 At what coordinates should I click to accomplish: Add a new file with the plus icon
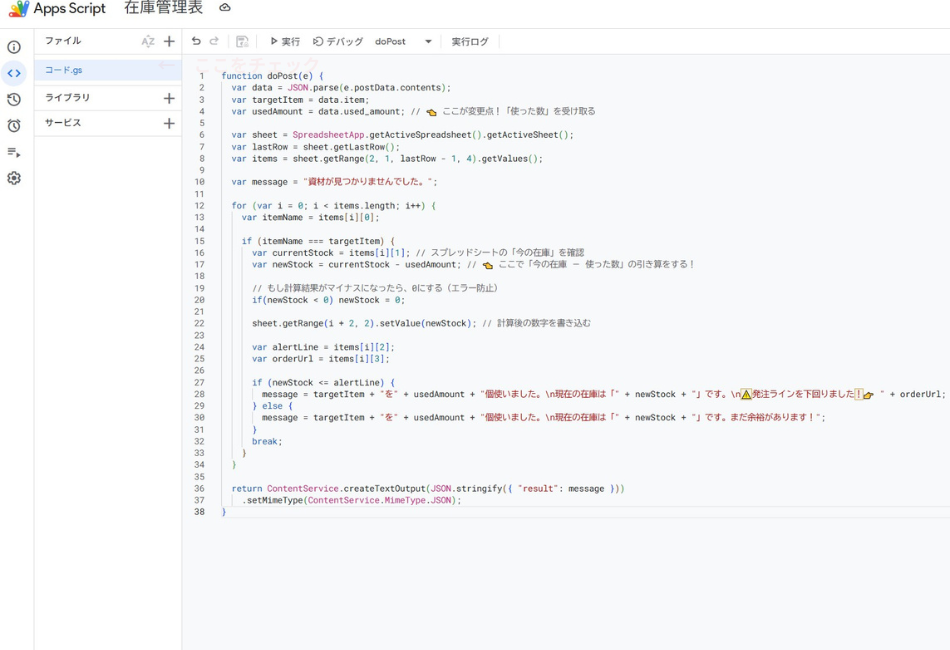(167, 41)
